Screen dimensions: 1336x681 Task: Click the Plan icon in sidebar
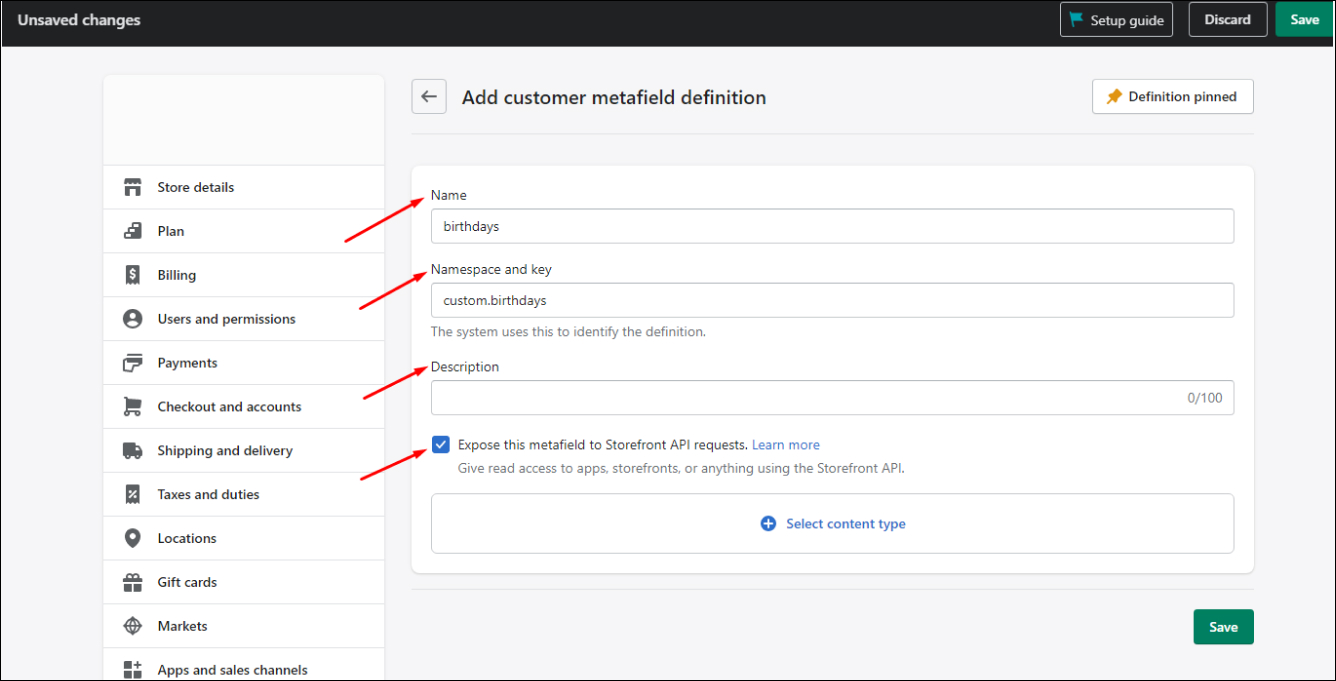tap(132, 231)
